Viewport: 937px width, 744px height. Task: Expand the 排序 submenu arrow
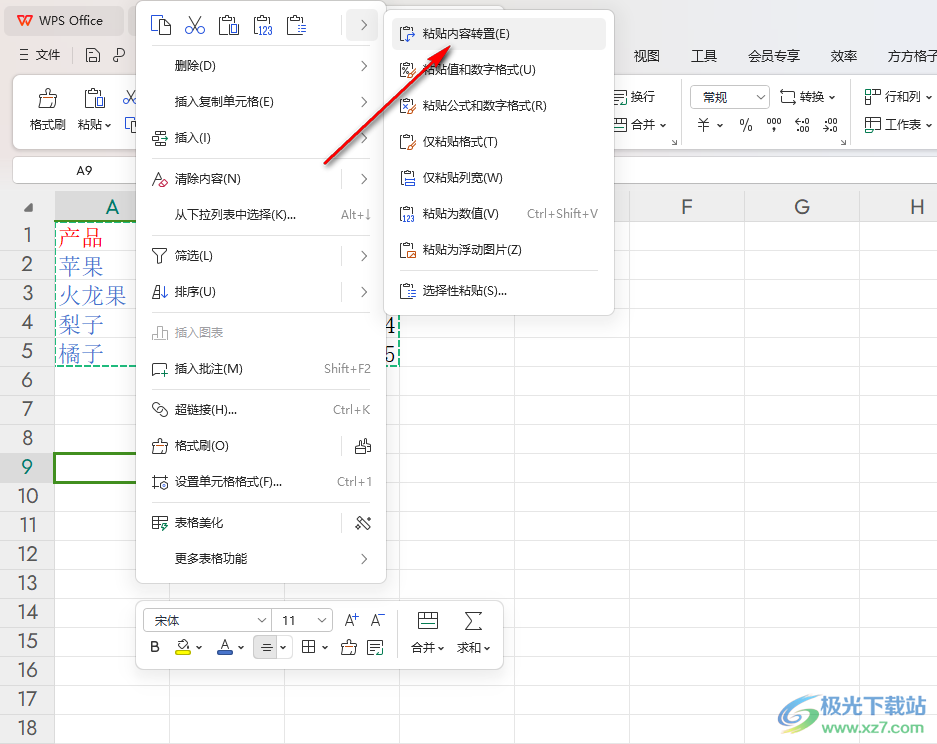[363, 292]
